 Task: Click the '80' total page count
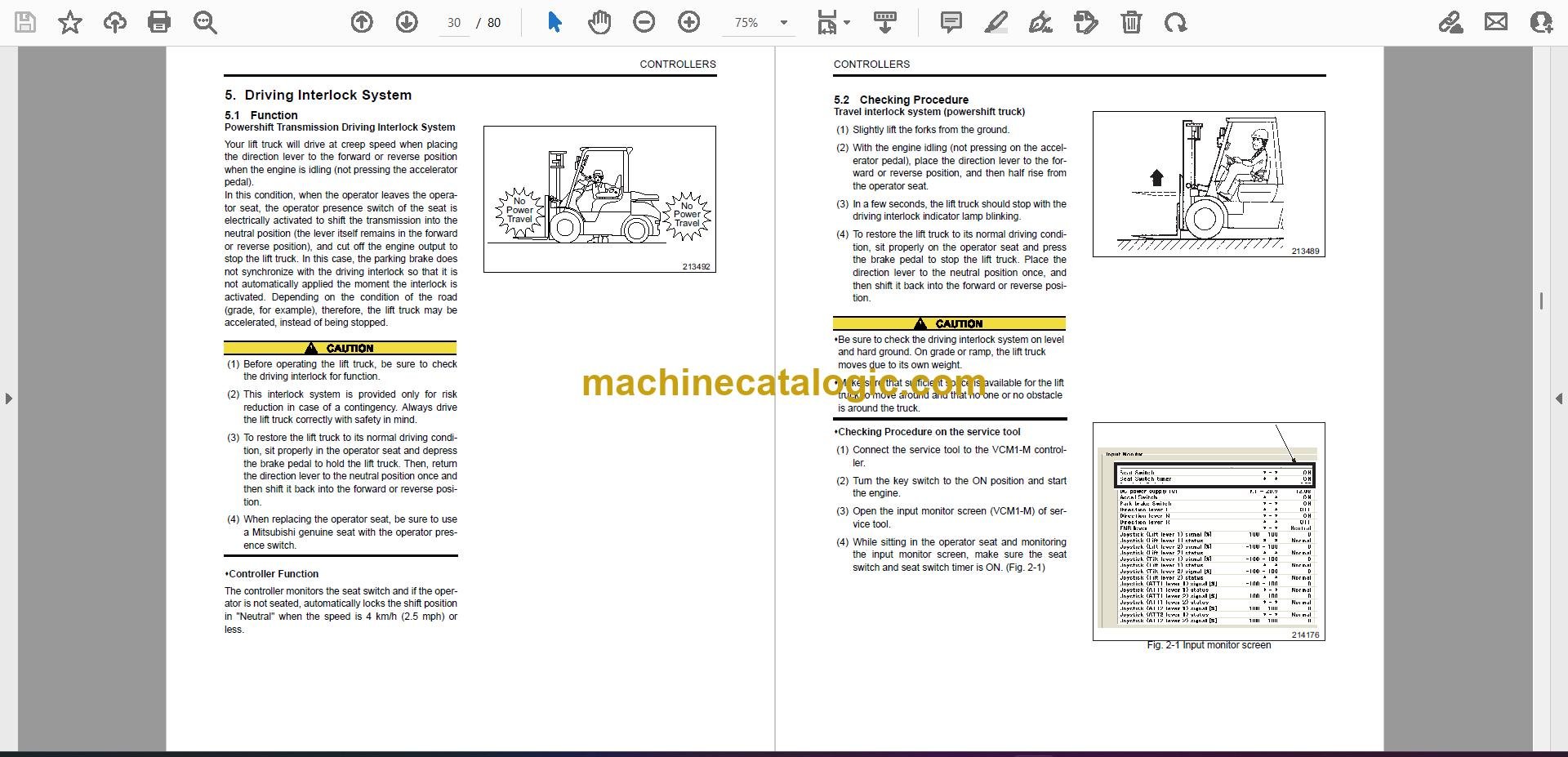[x=494, y=23]
